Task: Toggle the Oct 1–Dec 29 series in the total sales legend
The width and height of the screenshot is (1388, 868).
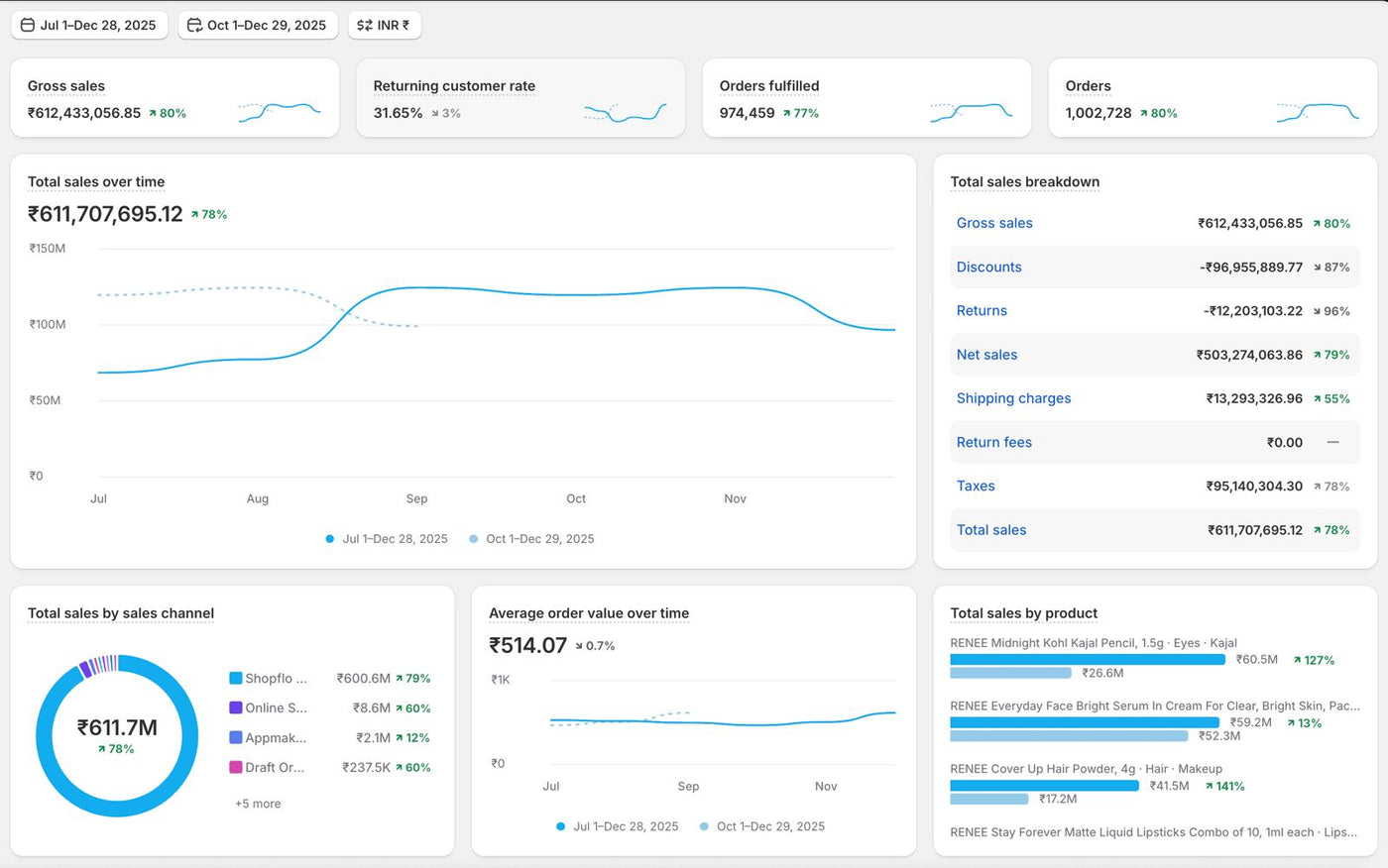Action: click(x=531, y=539)
